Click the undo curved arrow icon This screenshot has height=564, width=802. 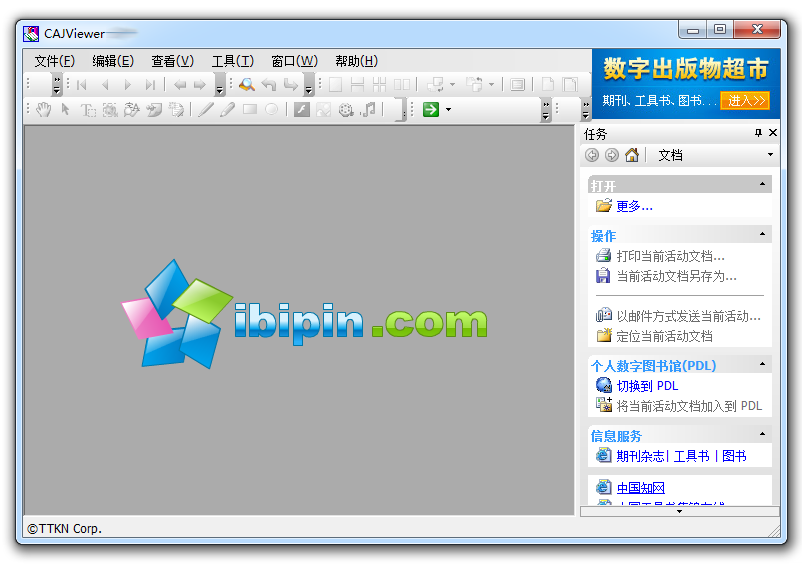[269, 84]
